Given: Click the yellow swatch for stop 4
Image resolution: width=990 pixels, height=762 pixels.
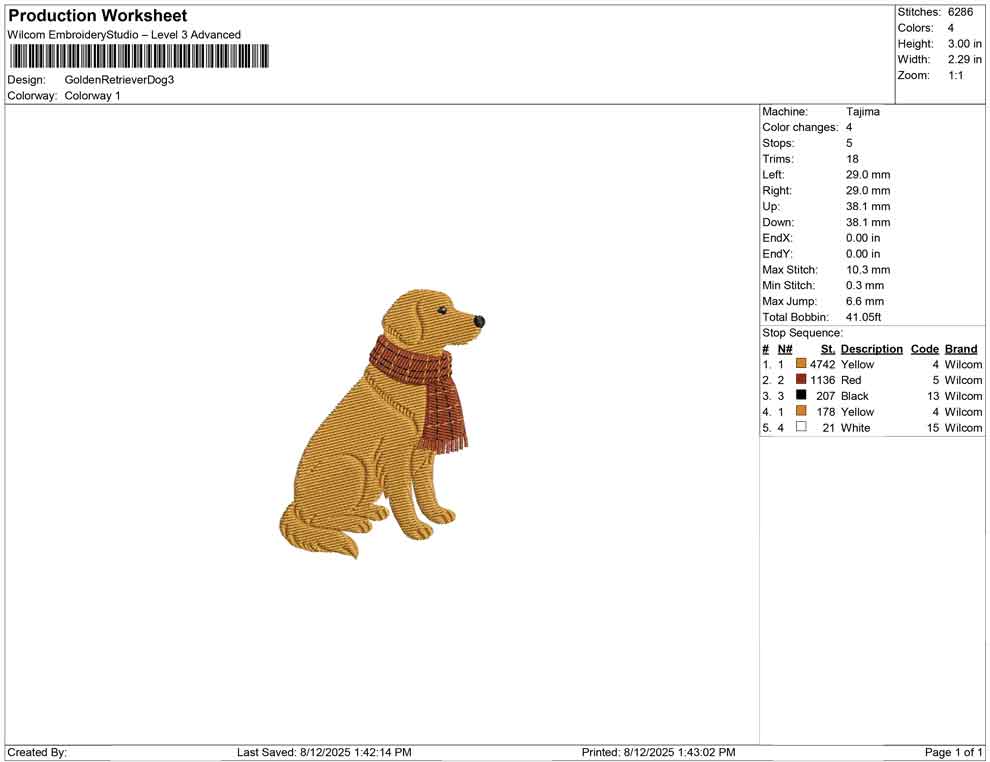Looking at the screenshot, I should coord(801,411).
